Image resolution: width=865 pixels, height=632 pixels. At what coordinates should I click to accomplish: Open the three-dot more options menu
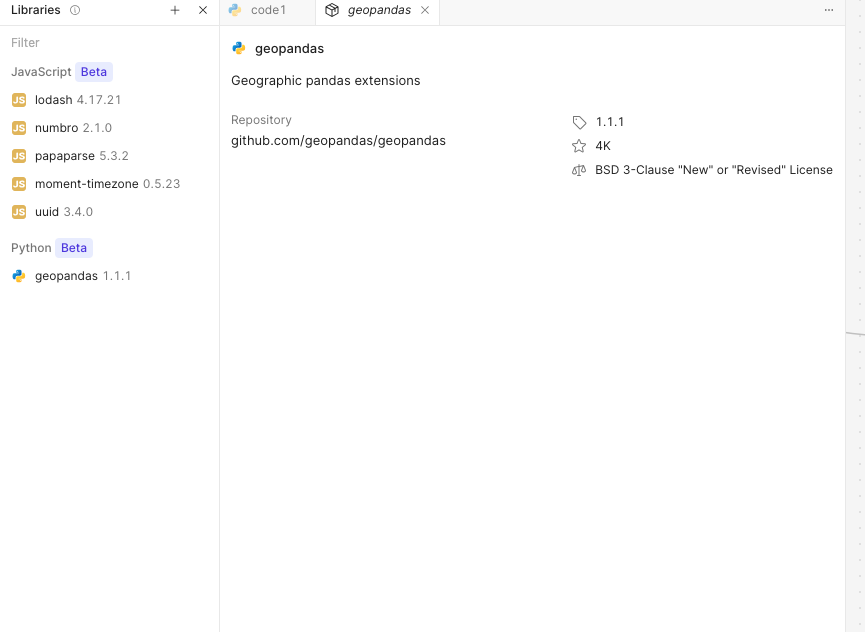(x=828, y=10)
